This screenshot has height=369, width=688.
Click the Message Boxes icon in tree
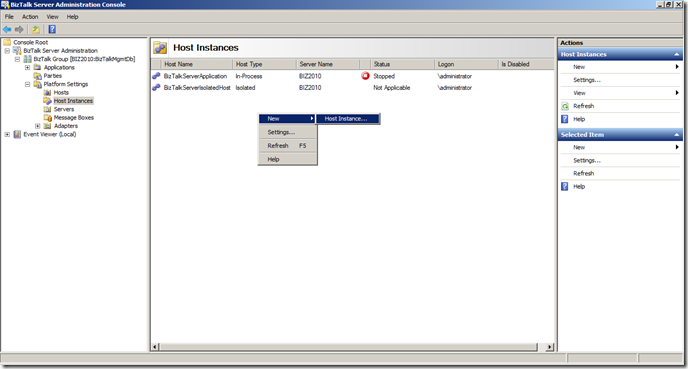point(47,117)
